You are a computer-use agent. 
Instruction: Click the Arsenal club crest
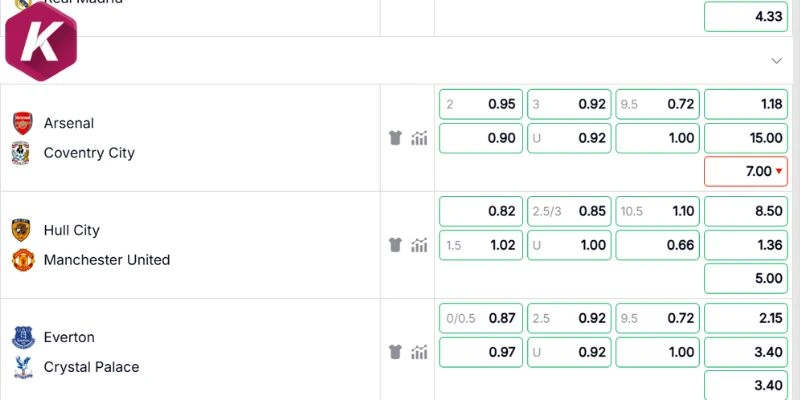point(22,123)
